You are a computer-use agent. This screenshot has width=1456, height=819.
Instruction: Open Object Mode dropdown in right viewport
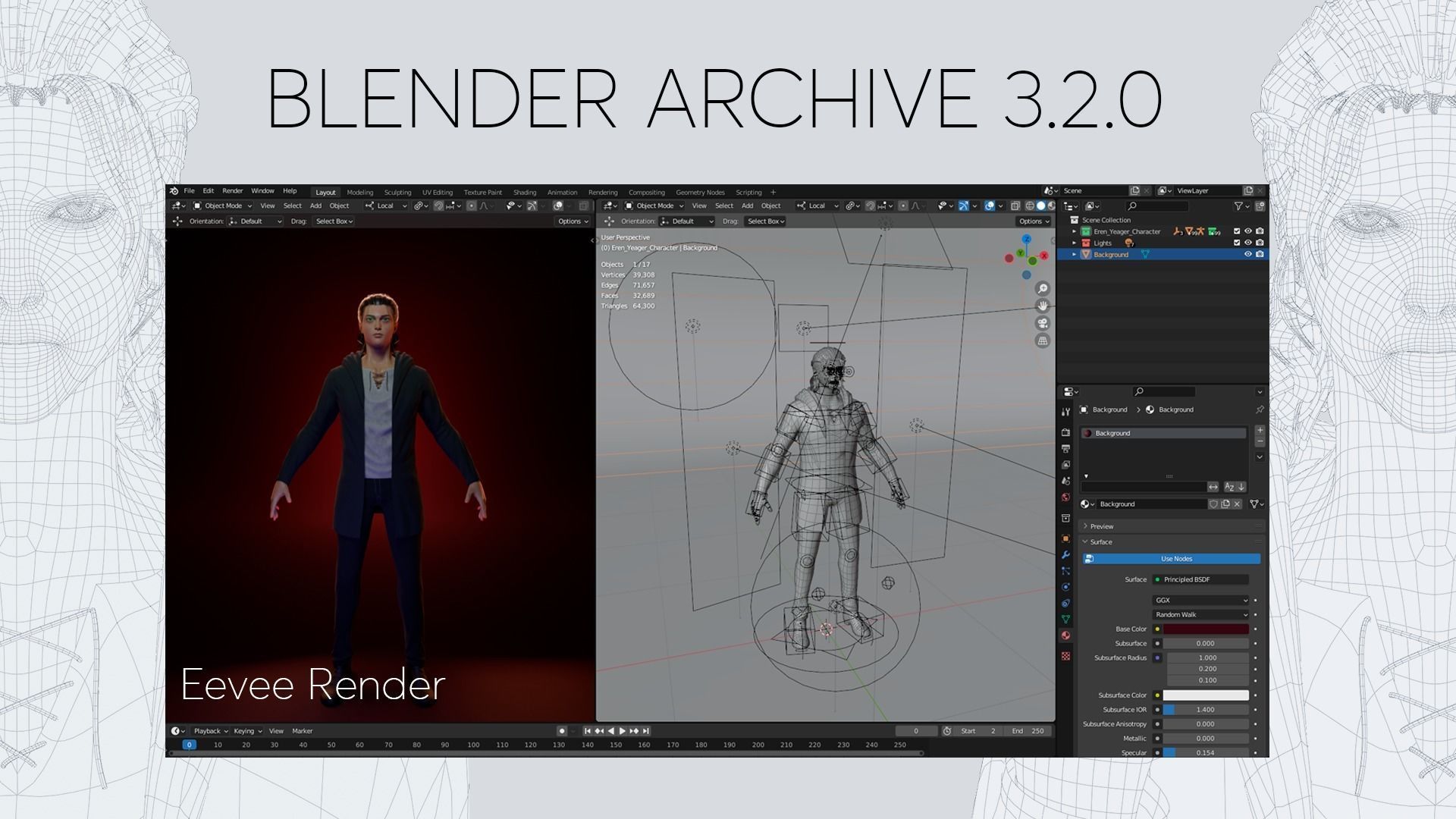click(x=654, y=206)
